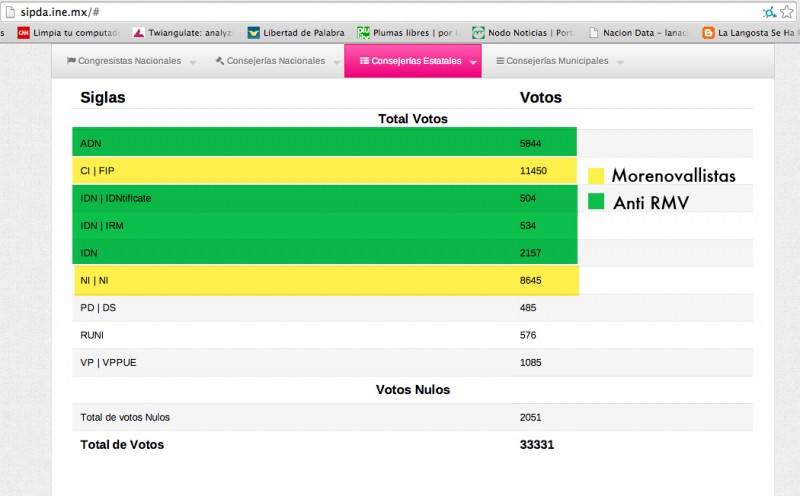The height and width of the screenshot is (496, 800).
Task: Select the CI | FIP row label
Action: click(97, 171)
